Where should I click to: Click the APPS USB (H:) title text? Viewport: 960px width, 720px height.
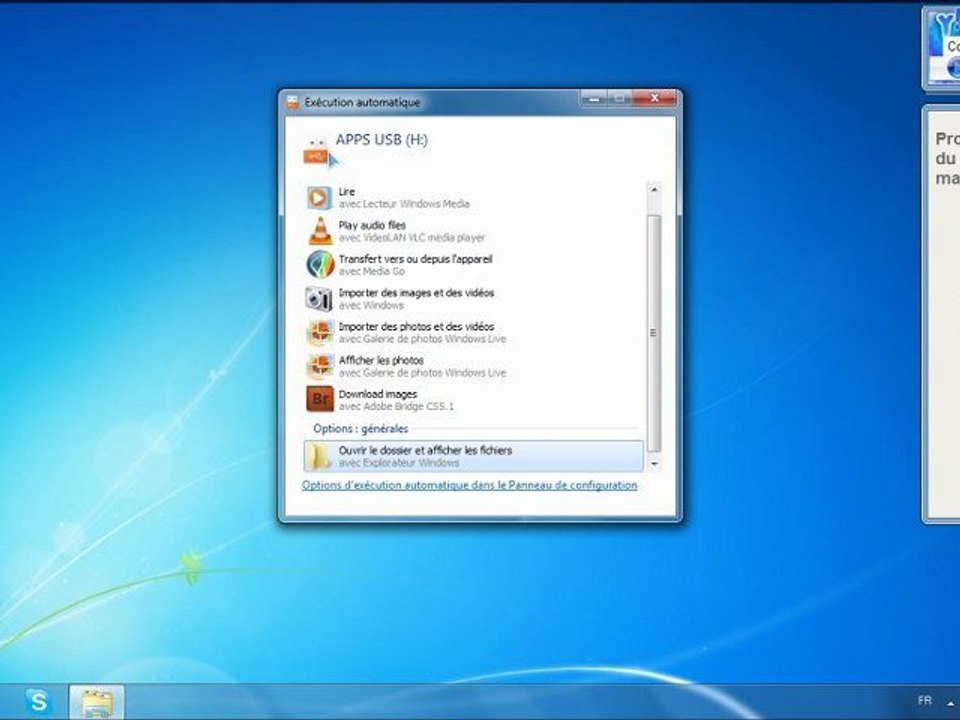tap(382, 140)
